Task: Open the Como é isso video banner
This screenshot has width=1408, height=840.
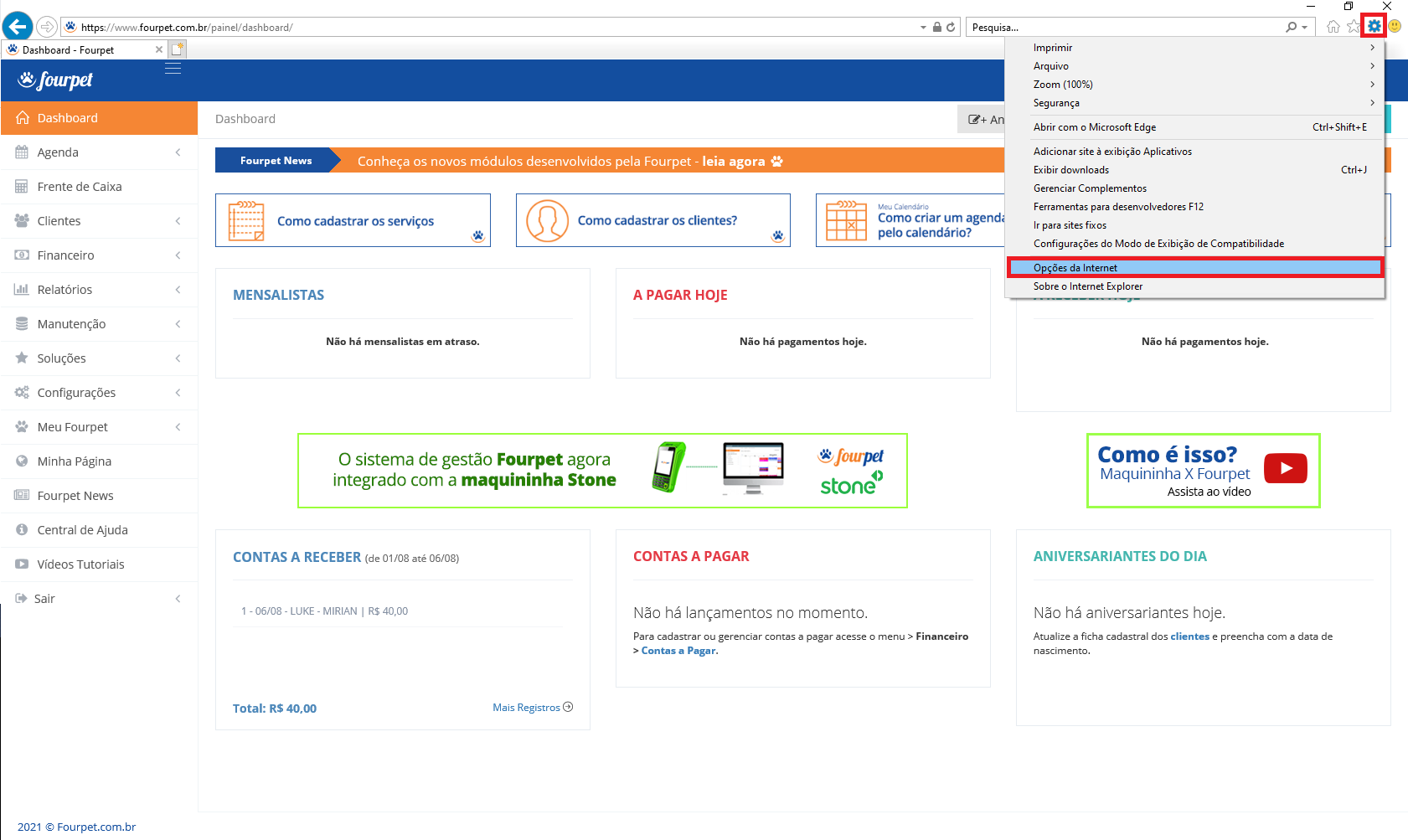Action: click(x=1203, y=471)
